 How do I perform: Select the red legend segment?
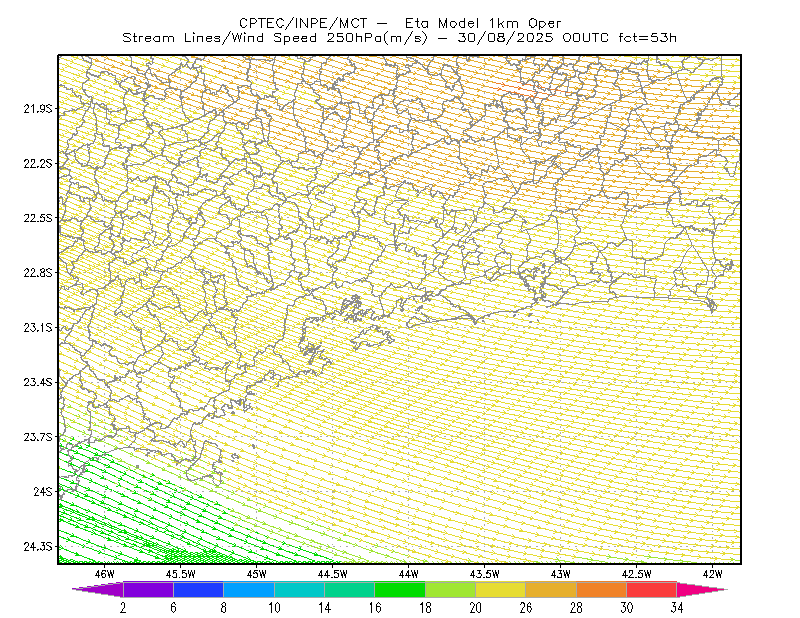[652, 589]
